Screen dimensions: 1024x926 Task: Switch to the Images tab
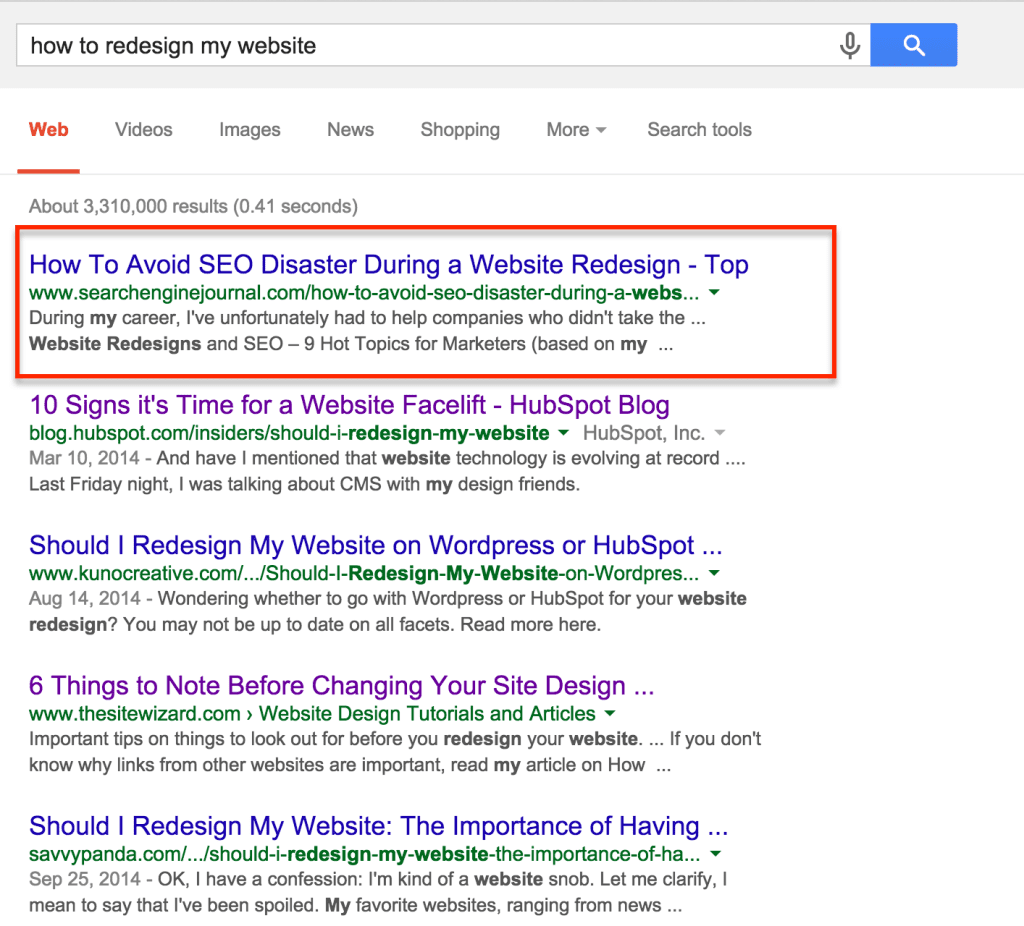[x=249, y=129]
